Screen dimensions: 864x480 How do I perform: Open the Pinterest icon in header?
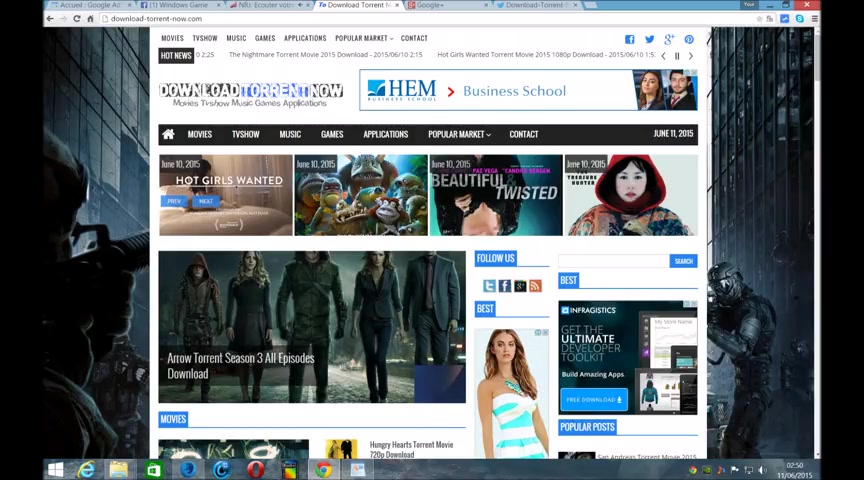[689, 39]
